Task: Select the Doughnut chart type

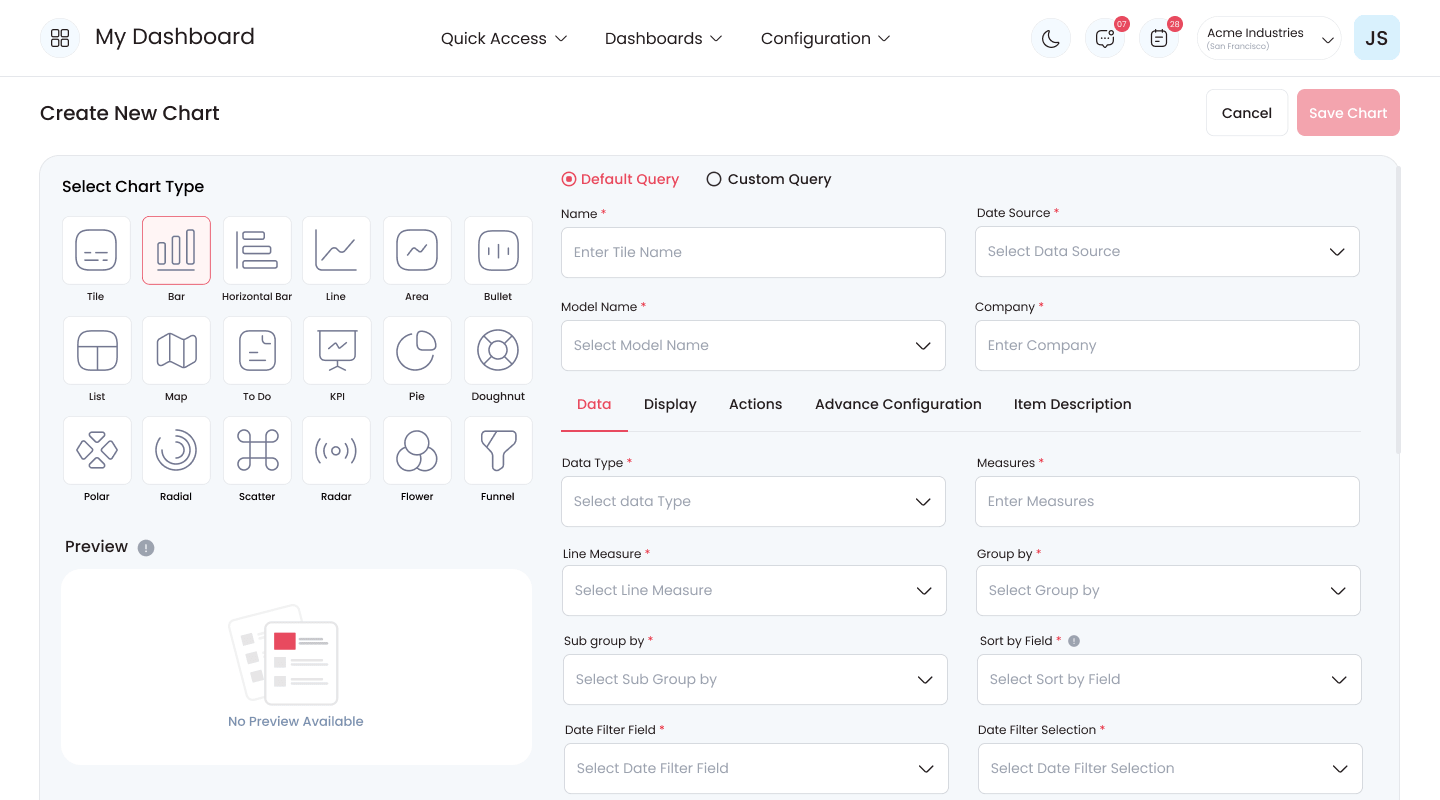Action: [498, 351]
